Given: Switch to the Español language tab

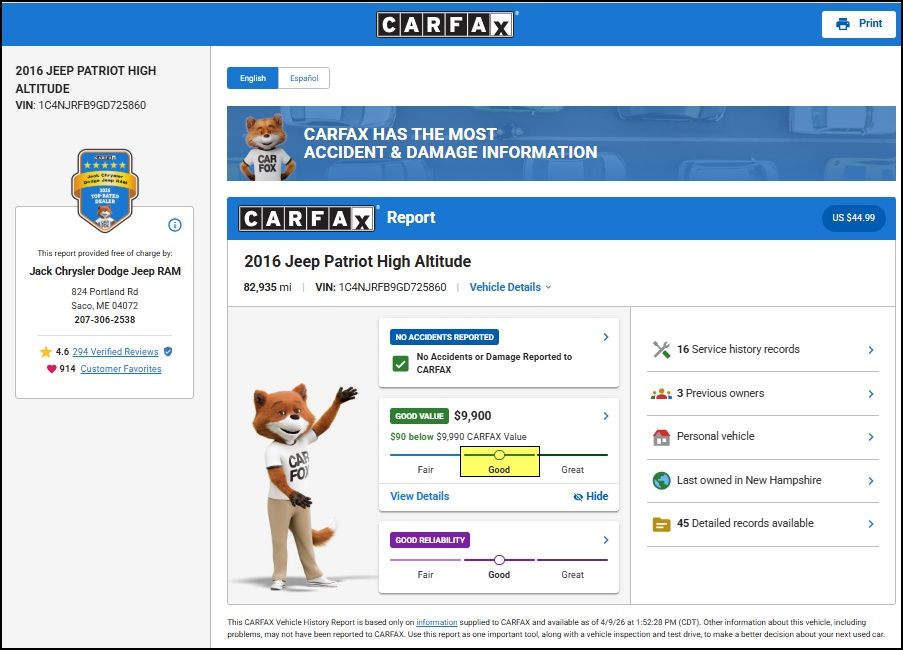Looking at the screenshot, I should pyautogui.click(x=303, y=78).
